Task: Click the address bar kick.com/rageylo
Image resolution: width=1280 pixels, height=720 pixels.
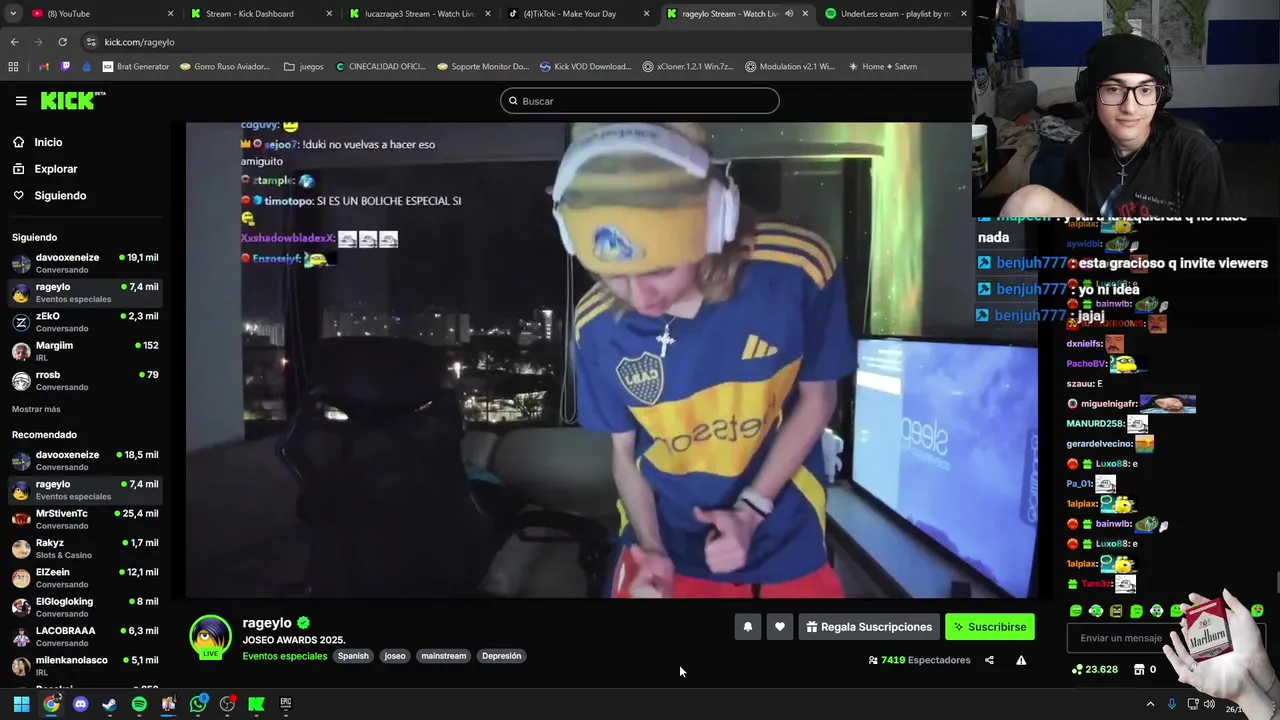Action: (x=139, y=42)
